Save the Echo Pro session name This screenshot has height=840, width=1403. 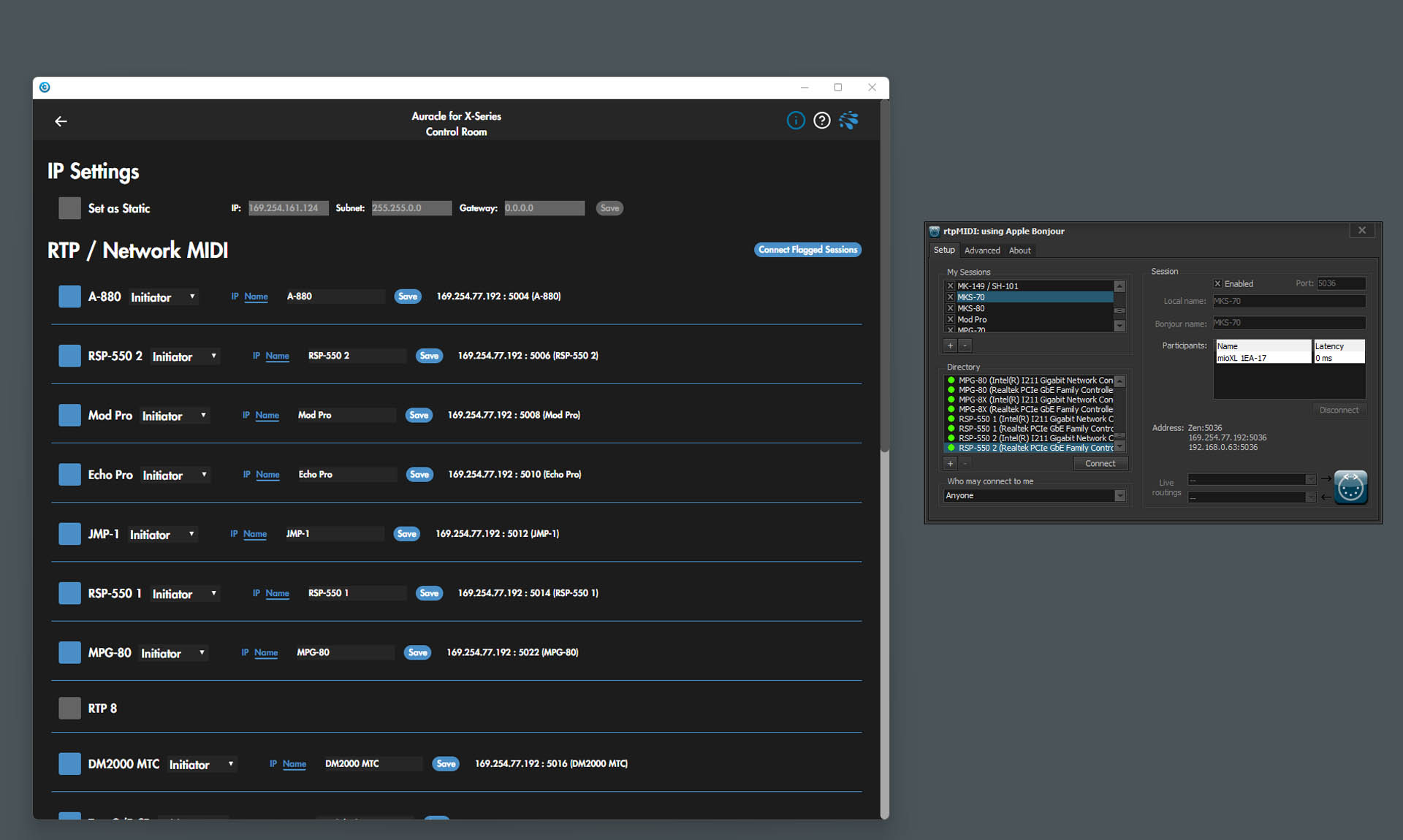[x=419, y=475]
